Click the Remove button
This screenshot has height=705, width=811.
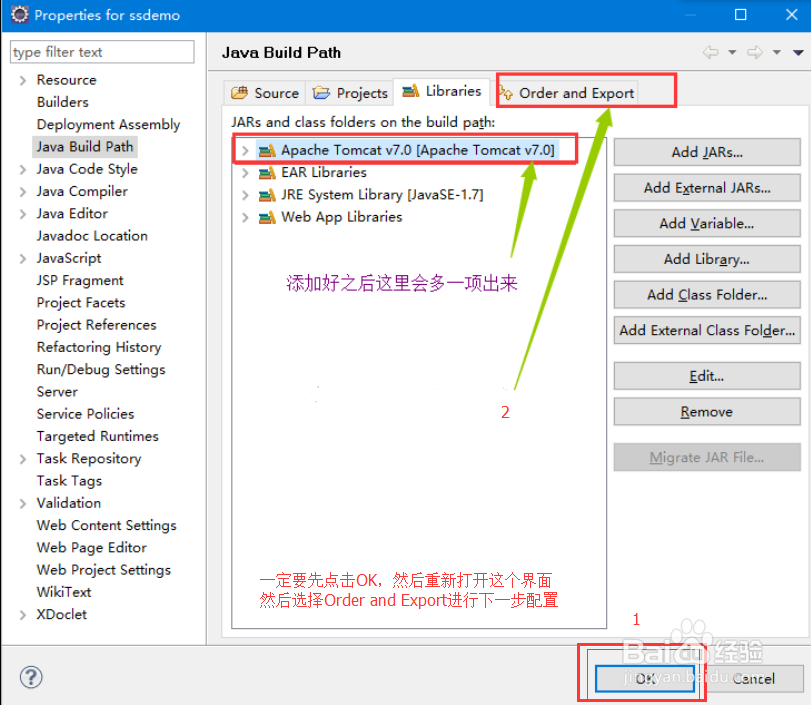tap(706, 411)
